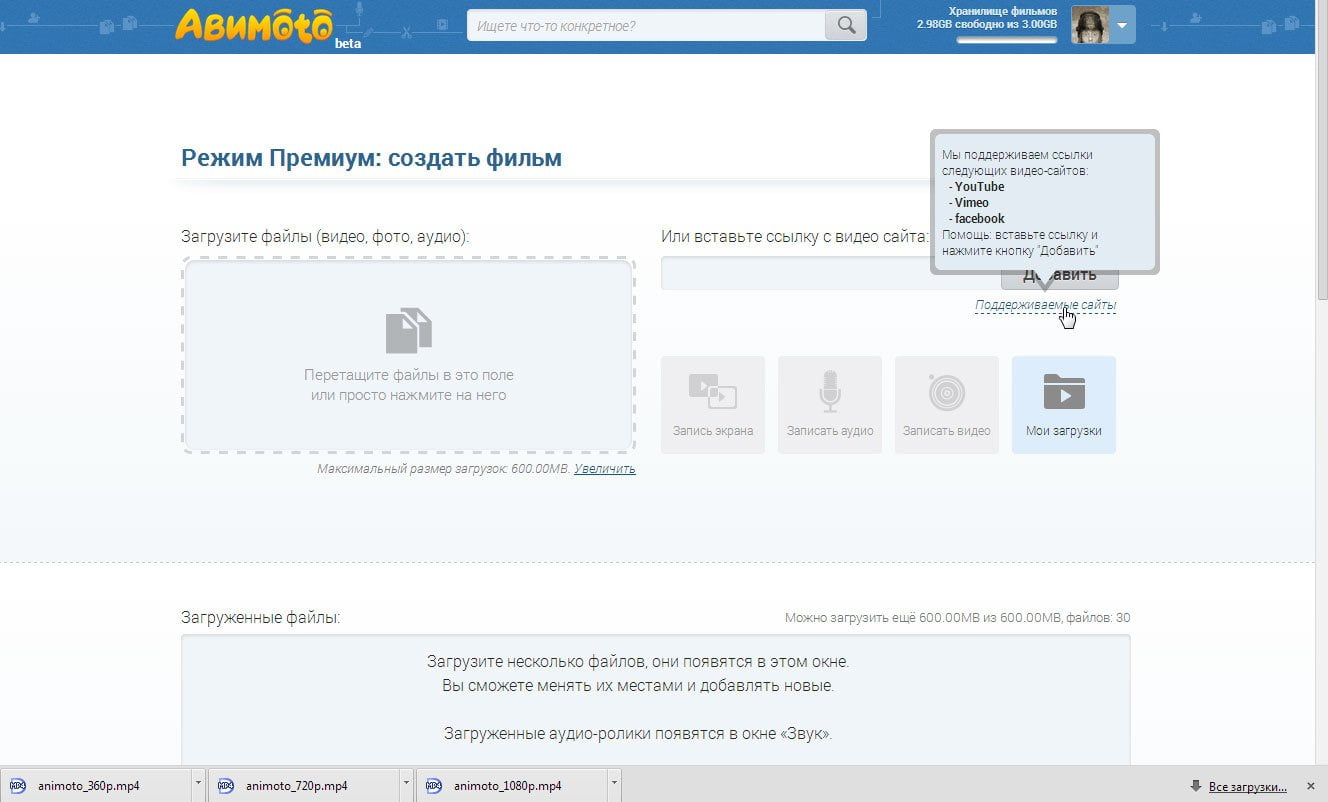The height and width of the screenshot is (802, 1328).
Task: Expand the animoto_720p.mp4 download menu arrow
Action: [x=405, y=785]
